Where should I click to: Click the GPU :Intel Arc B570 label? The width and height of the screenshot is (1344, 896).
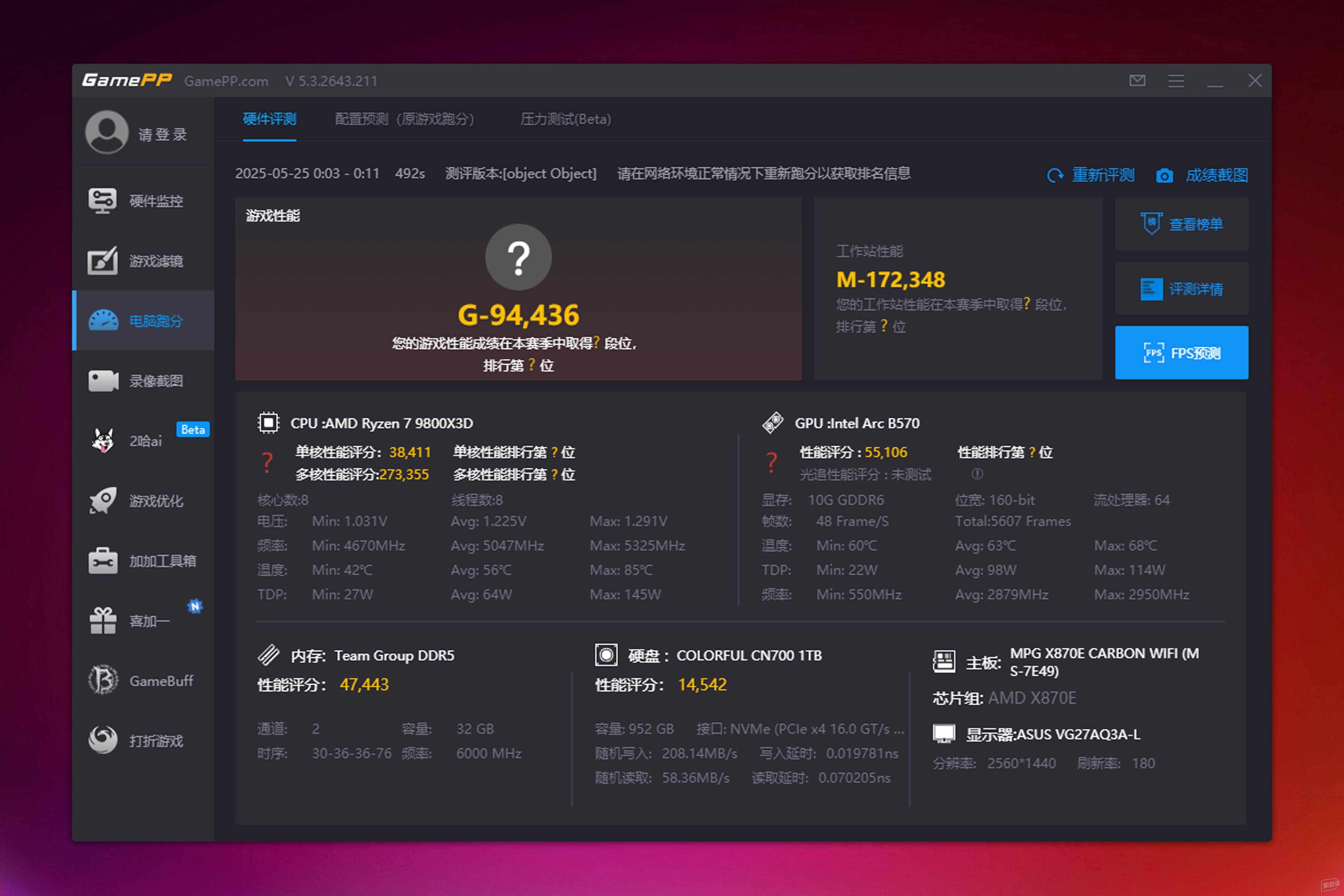[x=857, y=423]
